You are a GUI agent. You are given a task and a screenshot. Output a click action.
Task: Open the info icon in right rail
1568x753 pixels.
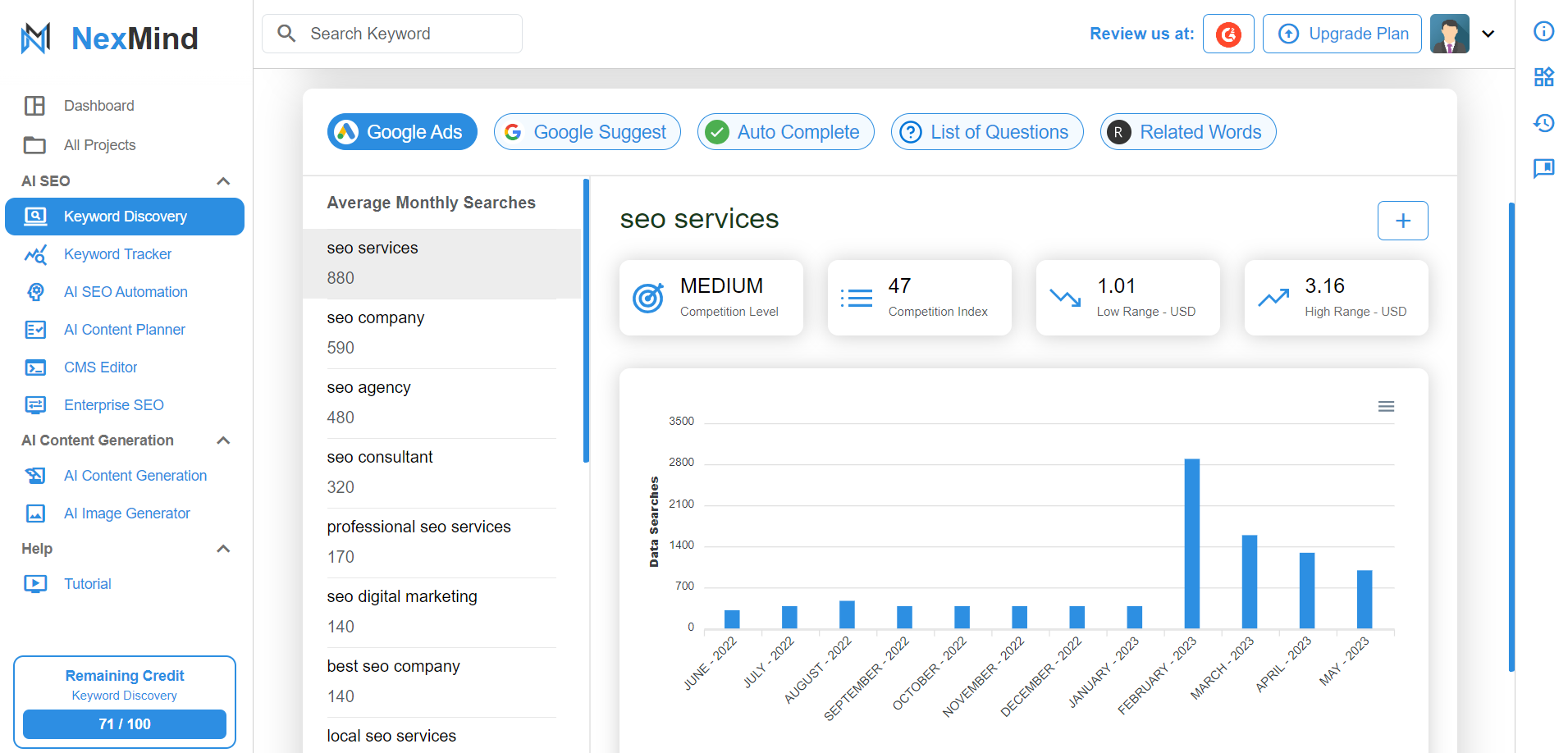pyautogui.click(x=1544, y=31)
